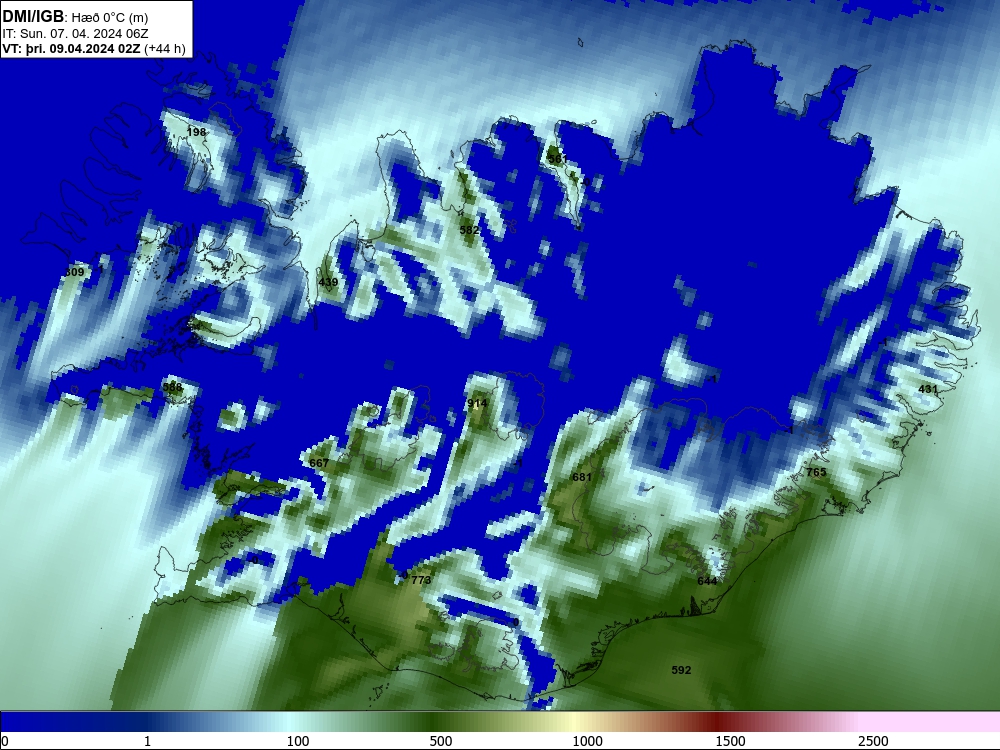Click the legend tick label 100
Viewport: 1000px width, 750px height.
tap(298, 741)
